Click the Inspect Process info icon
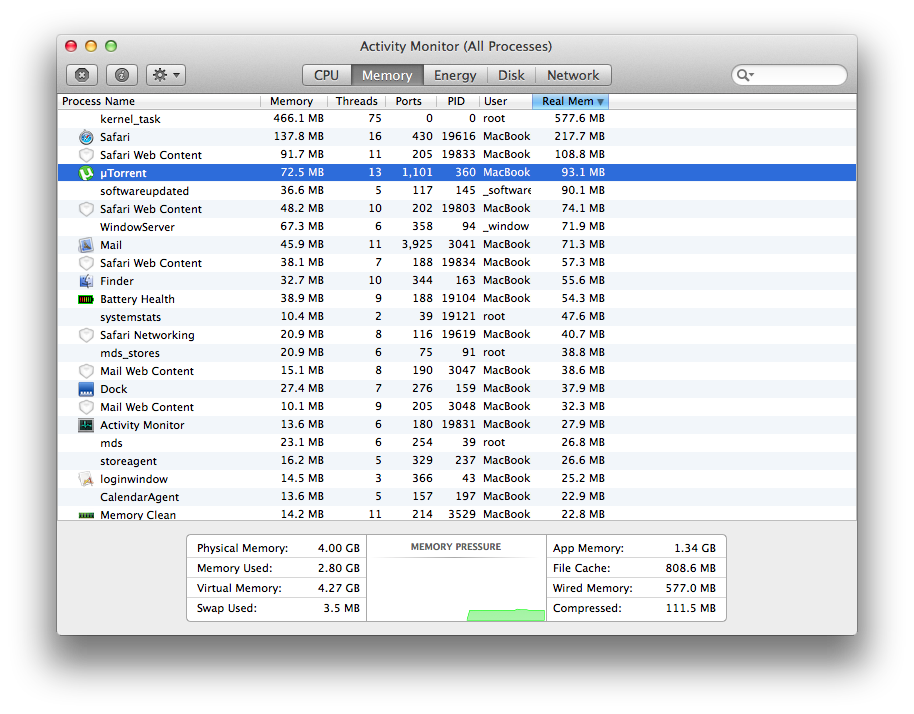The width and height of the screenshot is (914, 714). click(x=122, y=75)
